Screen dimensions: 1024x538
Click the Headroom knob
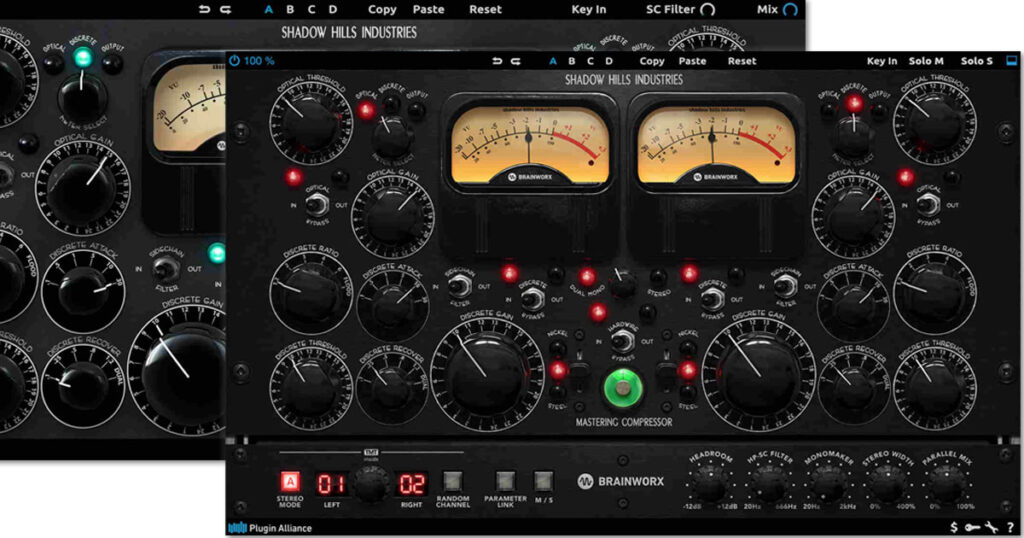click(x=709, y=484)
